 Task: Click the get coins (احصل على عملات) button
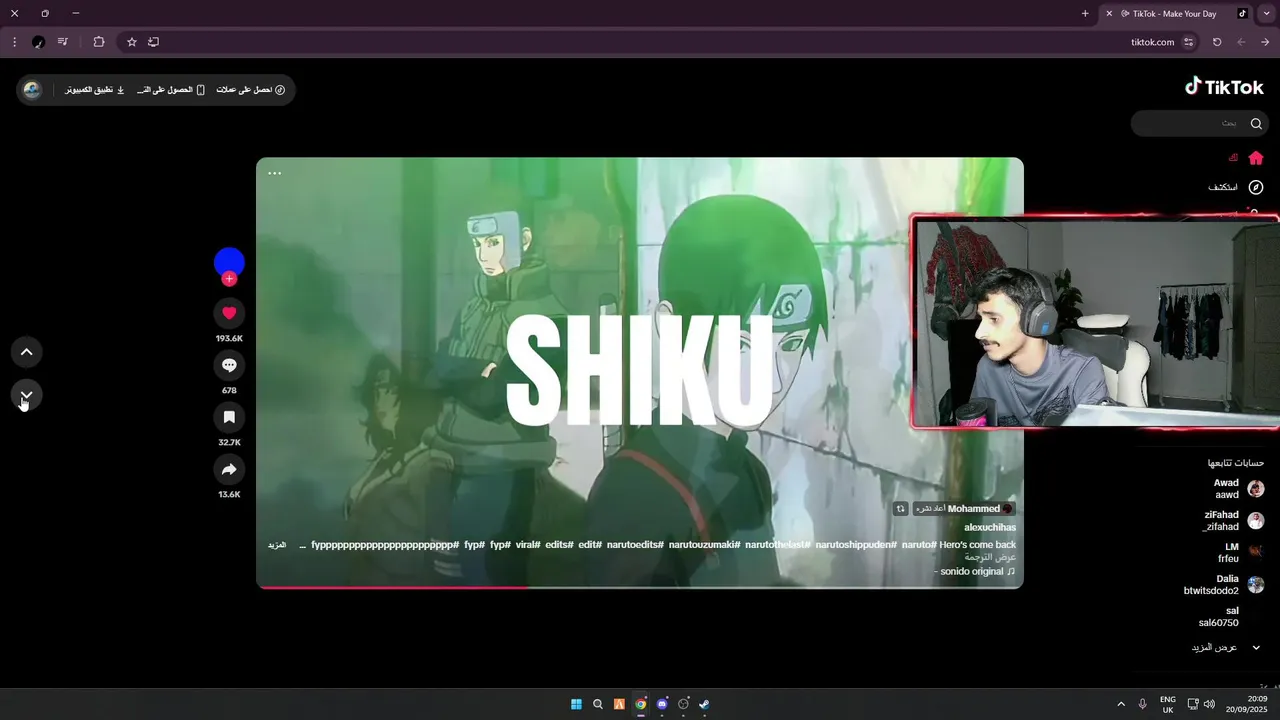pos(251,90)
